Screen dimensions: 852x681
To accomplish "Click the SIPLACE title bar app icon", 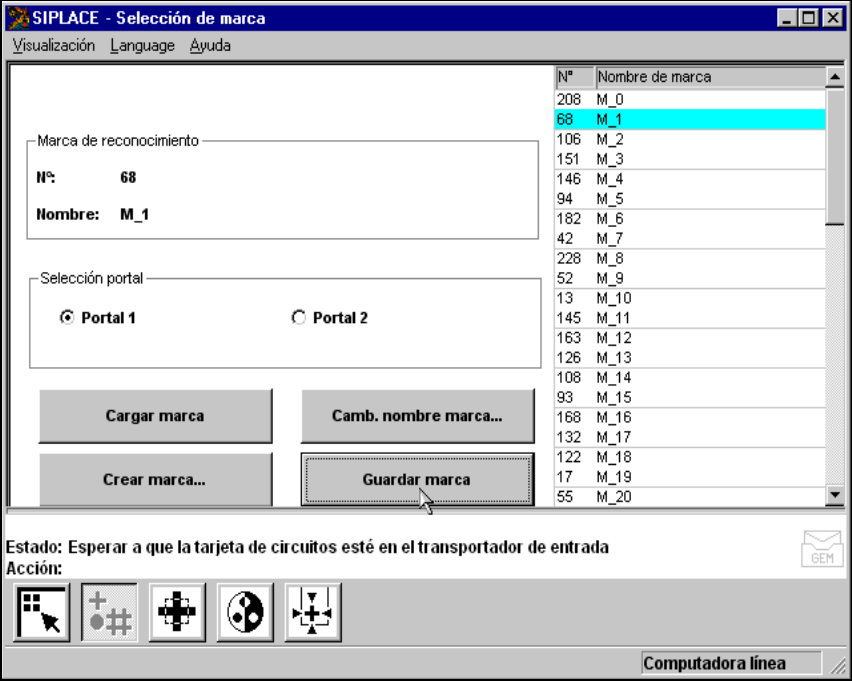I will coord(18,18).
